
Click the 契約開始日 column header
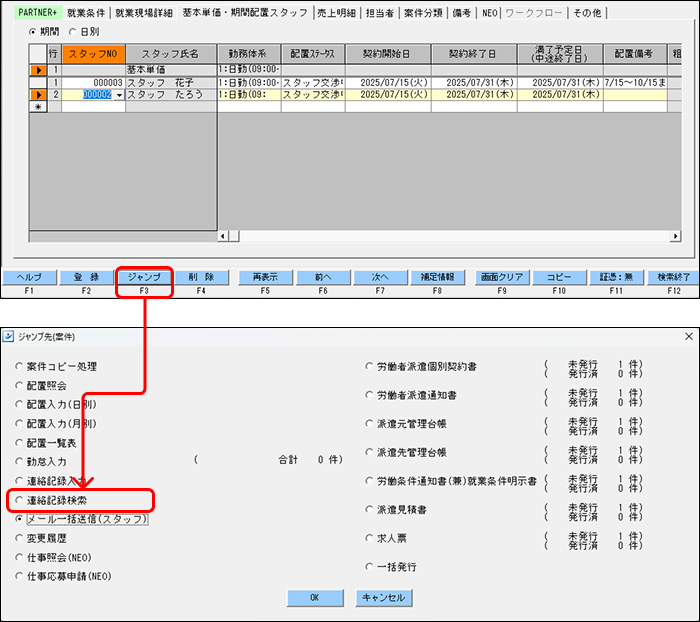coord(388,54)
